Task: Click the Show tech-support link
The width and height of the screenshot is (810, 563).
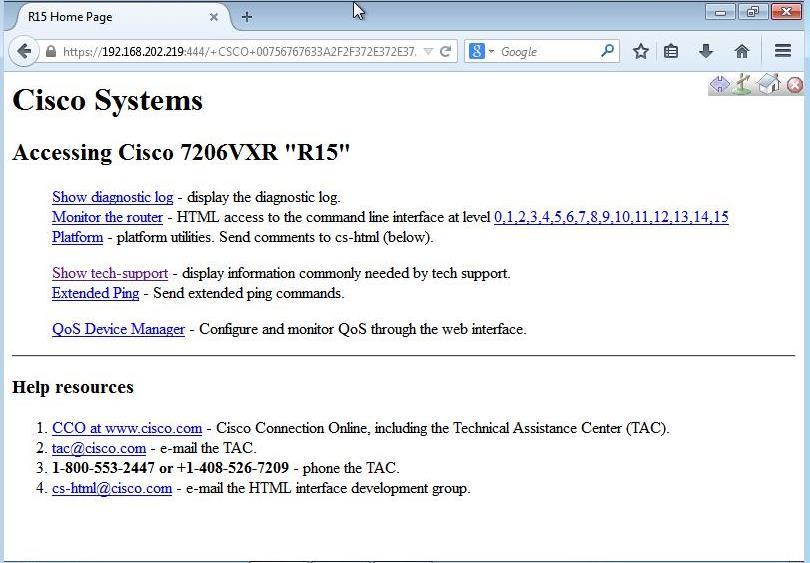Action: pyautogui.click(x=110, y=273)
